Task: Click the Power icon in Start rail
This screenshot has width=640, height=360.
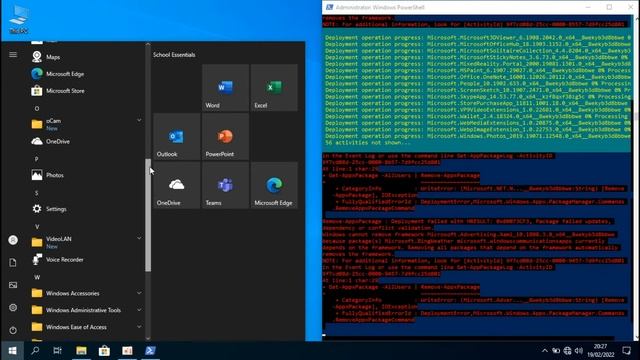Action: 13,330
